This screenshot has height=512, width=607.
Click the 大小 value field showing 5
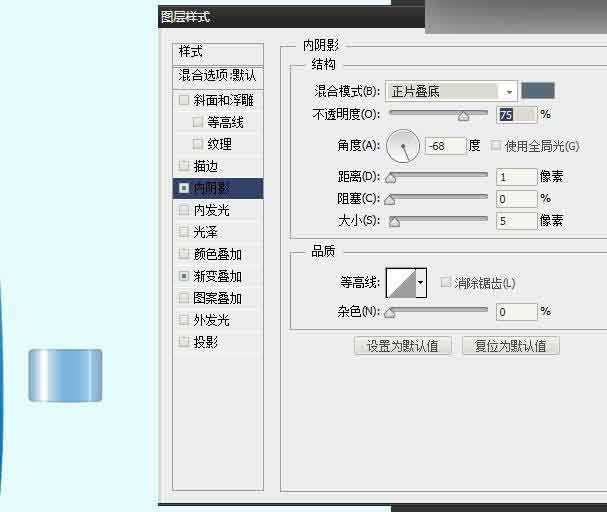[516, 221]
